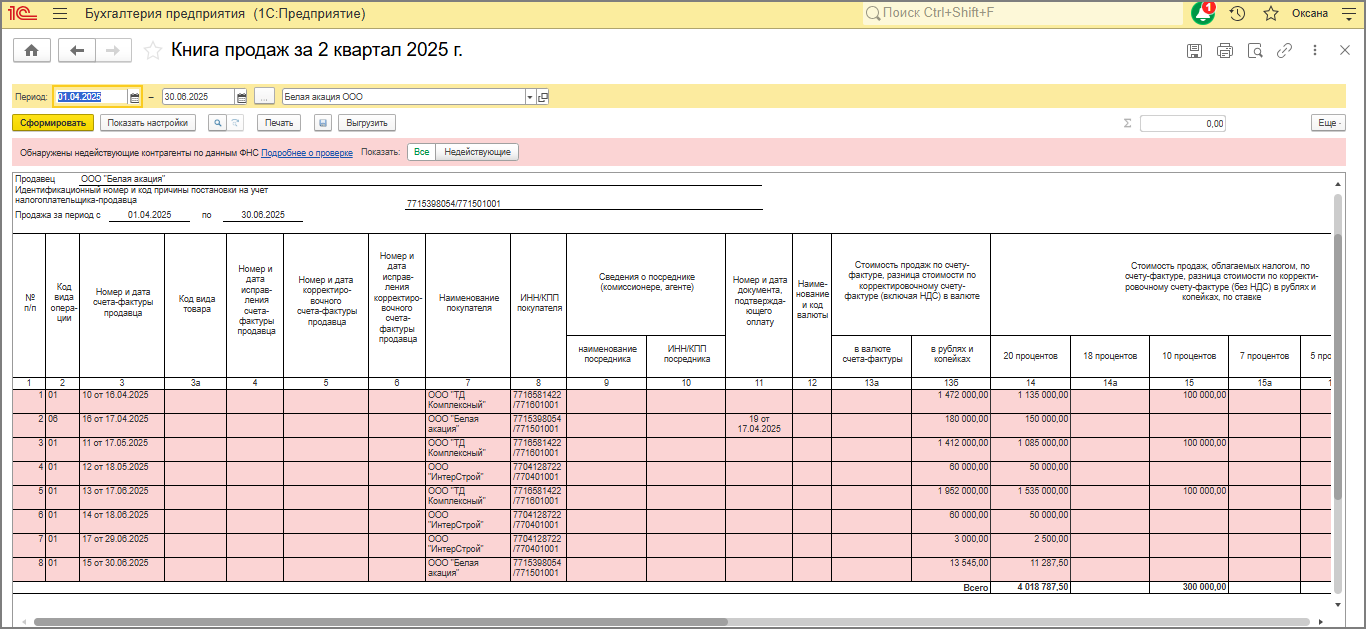Click the printer icon at top right
This screenshot has width=1366, height=629.
tap(1224, 51)
